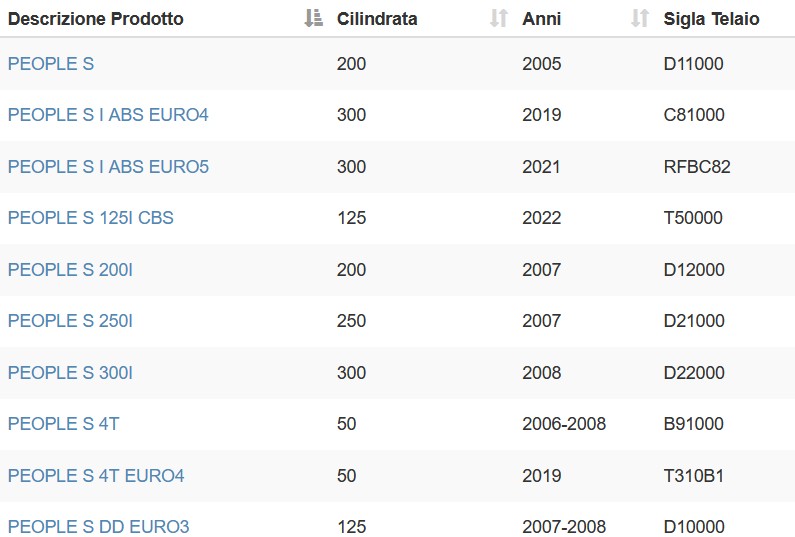This screenshot has height=537, width=795.
Task: Click the Cilindrata column header text
Action: click(x=377, y=19)
